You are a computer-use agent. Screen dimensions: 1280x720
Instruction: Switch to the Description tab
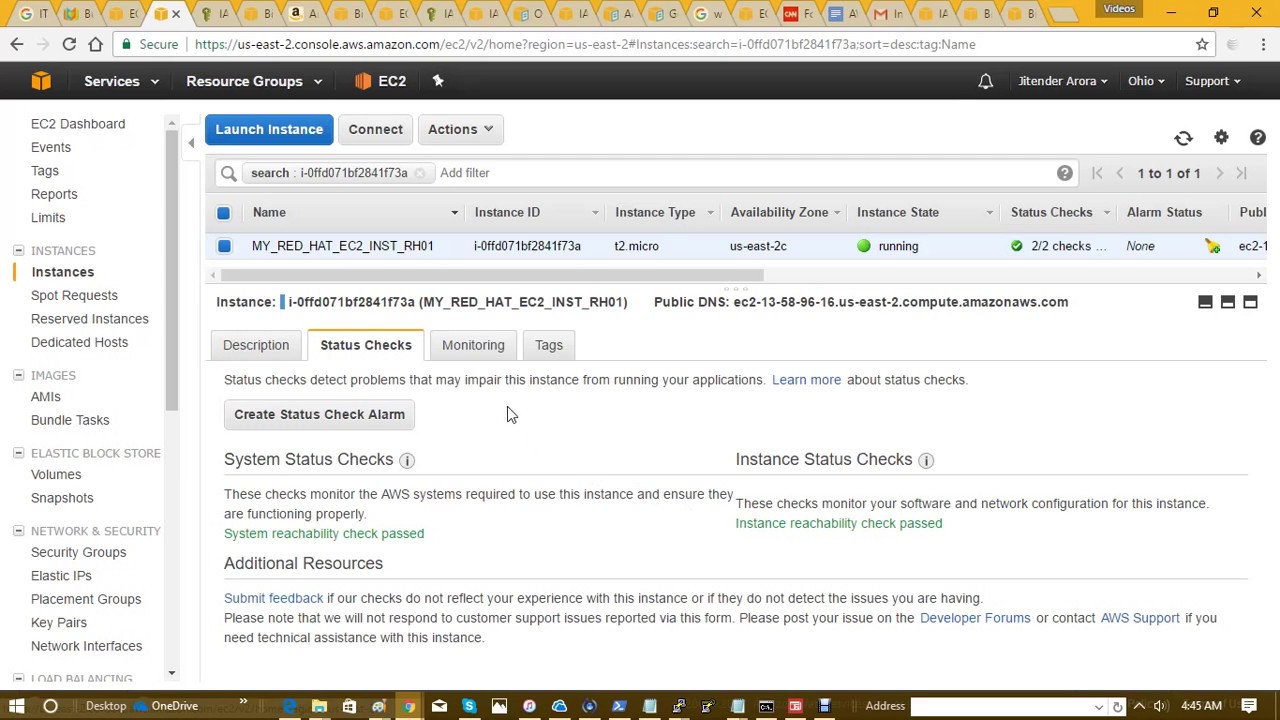[x=256, y=345]
